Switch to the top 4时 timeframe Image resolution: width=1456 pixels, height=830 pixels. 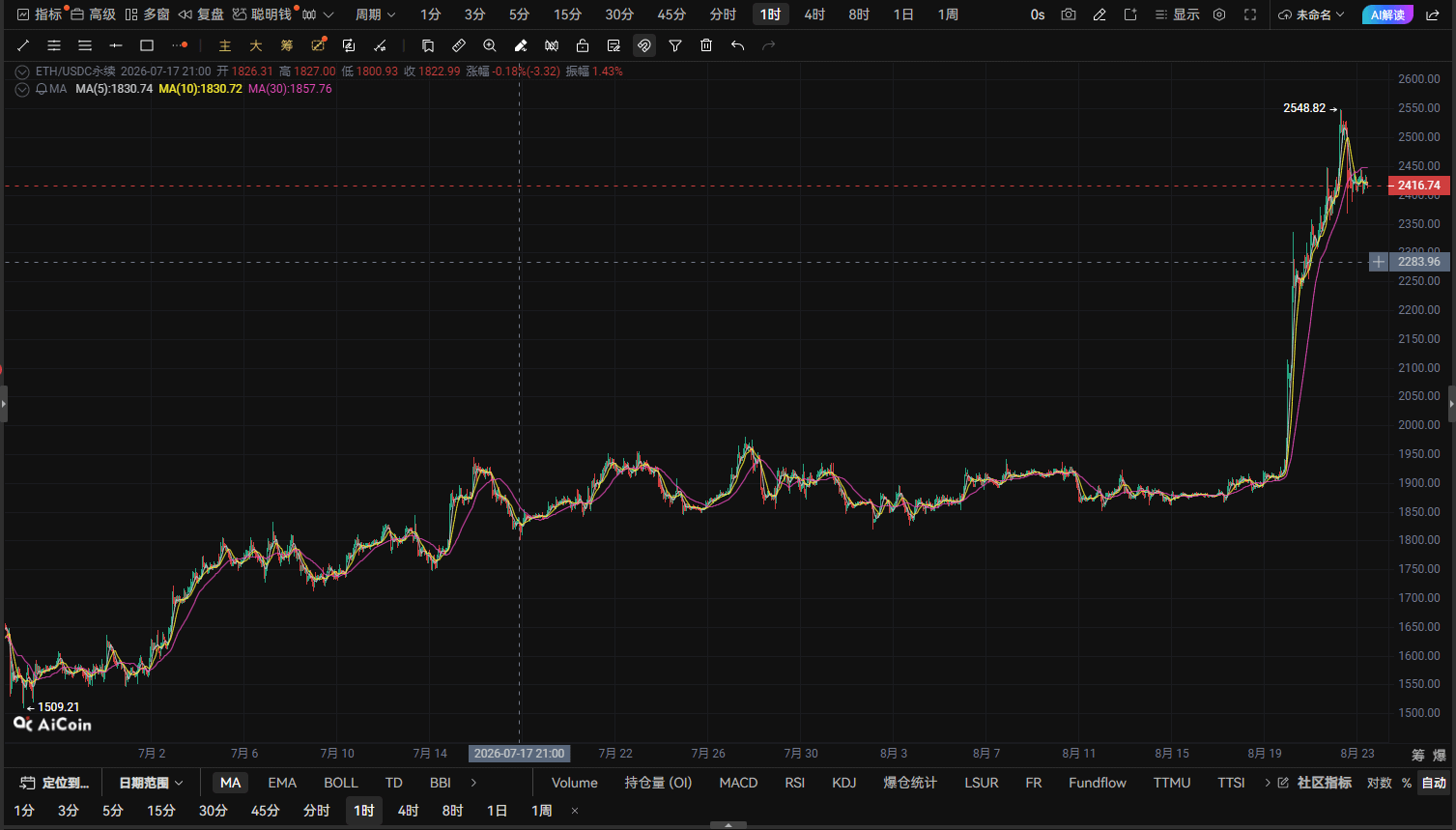coord(814,14)
